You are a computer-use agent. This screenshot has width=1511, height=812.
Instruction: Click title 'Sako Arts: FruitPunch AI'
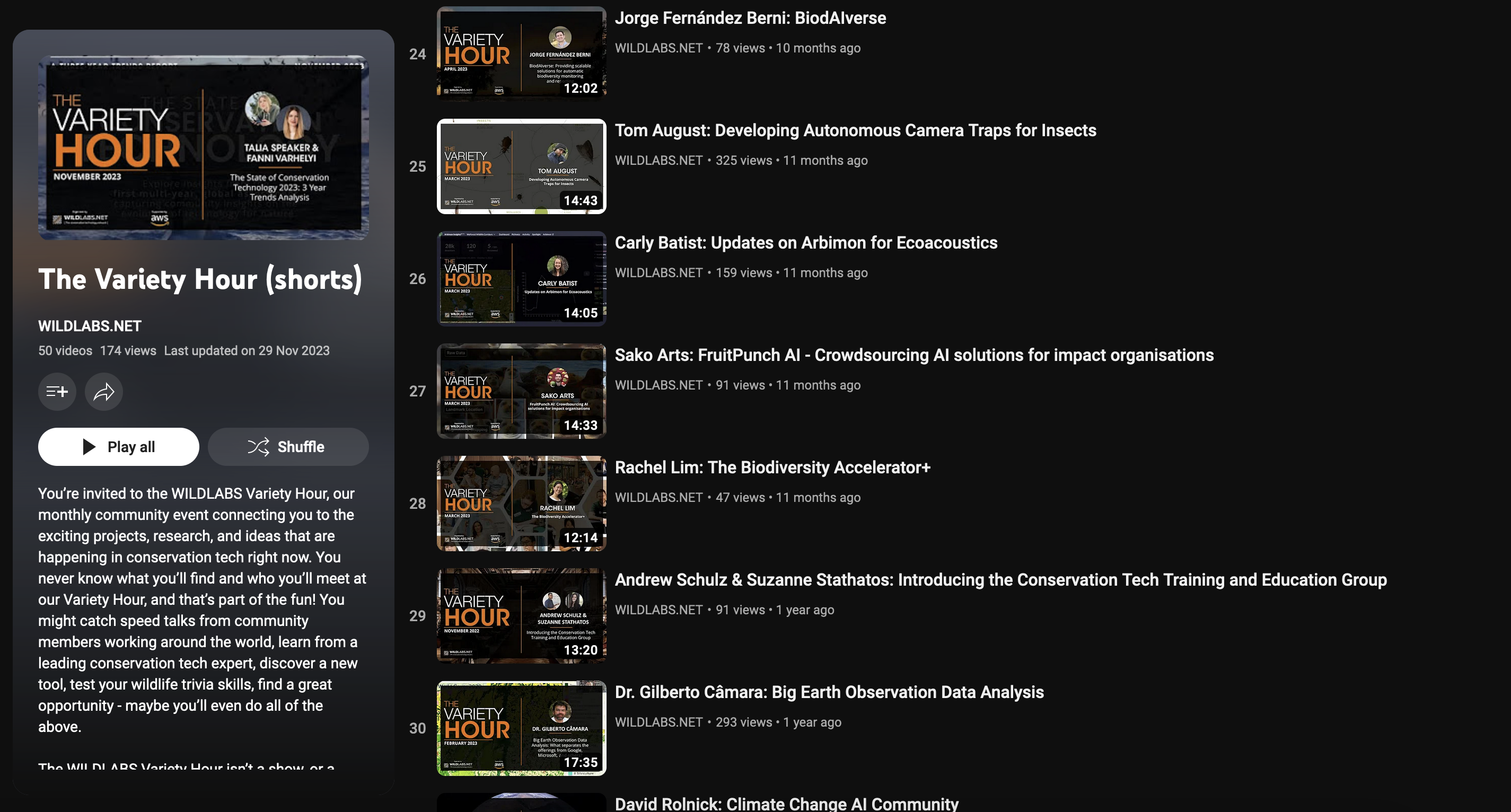pos(914,355)
